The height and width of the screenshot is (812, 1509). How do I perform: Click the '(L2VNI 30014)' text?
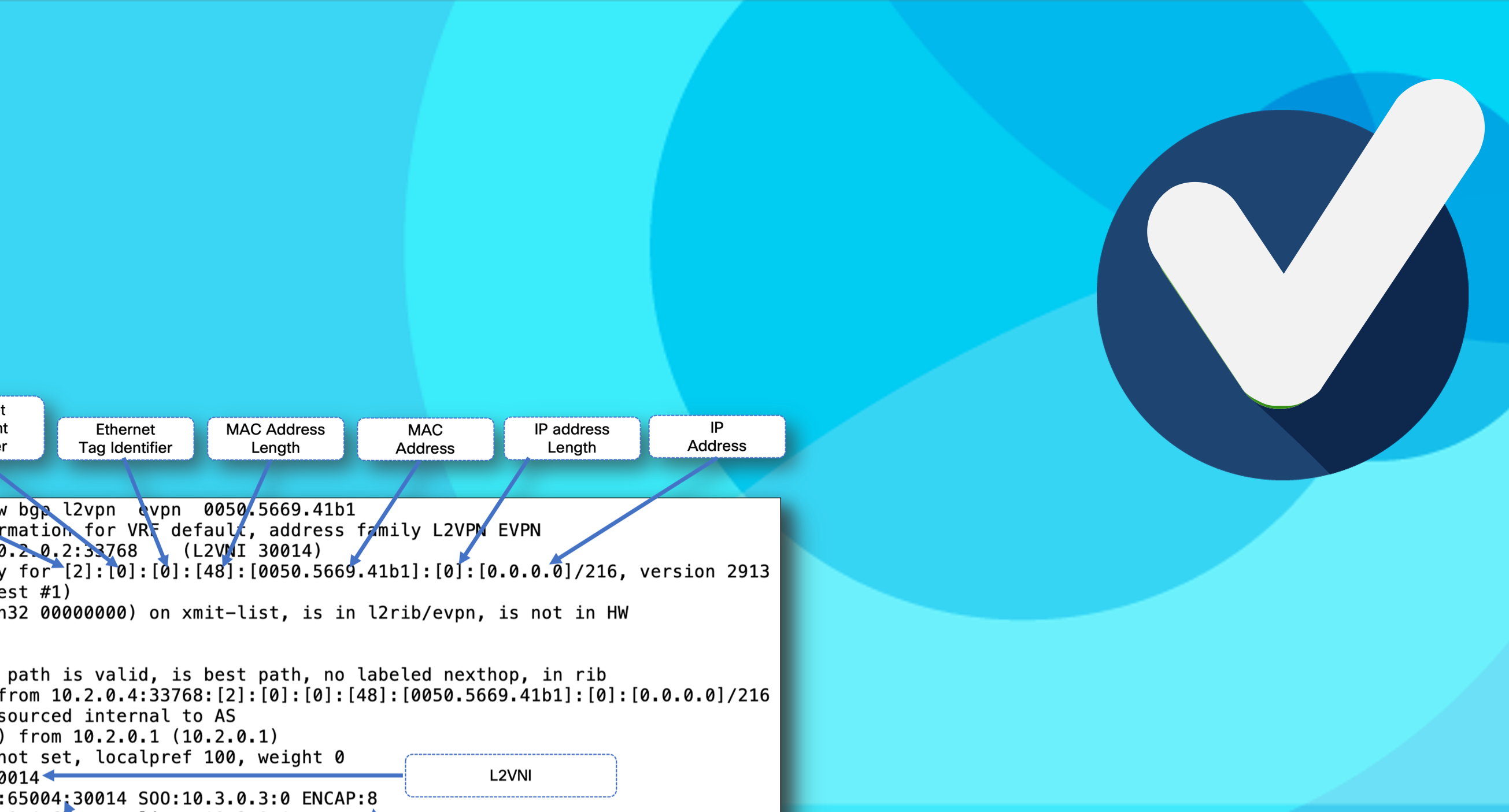tap(252, 551)
